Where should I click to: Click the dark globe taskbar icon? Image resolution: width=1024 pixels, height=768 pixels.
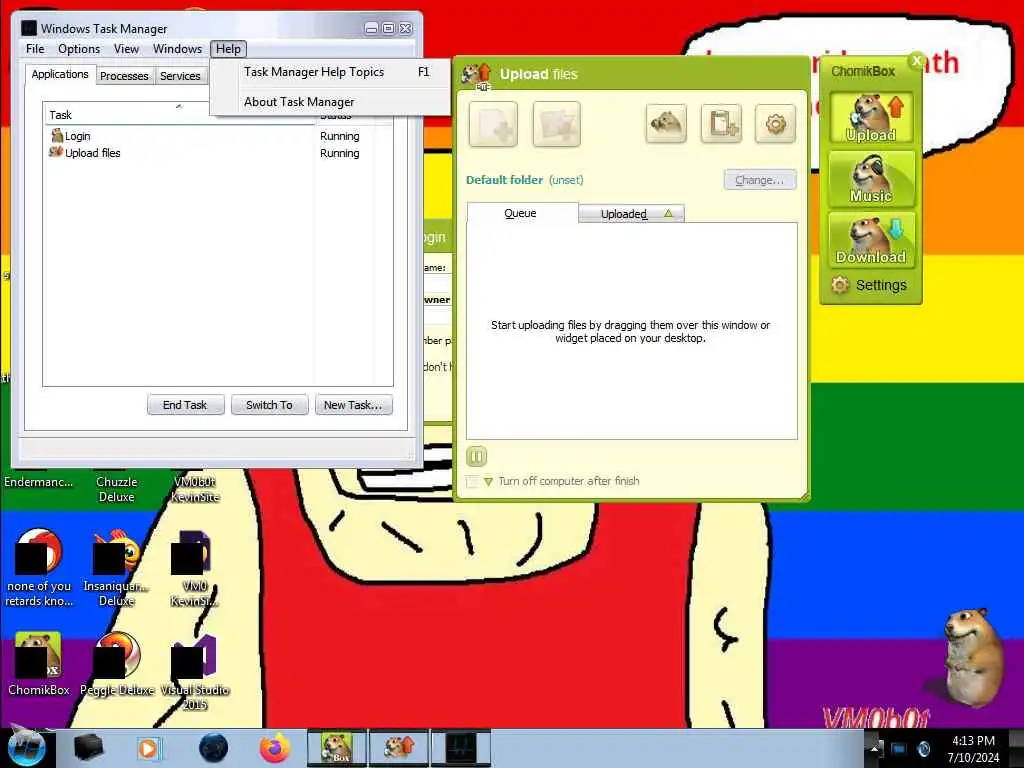pos(214,748)
